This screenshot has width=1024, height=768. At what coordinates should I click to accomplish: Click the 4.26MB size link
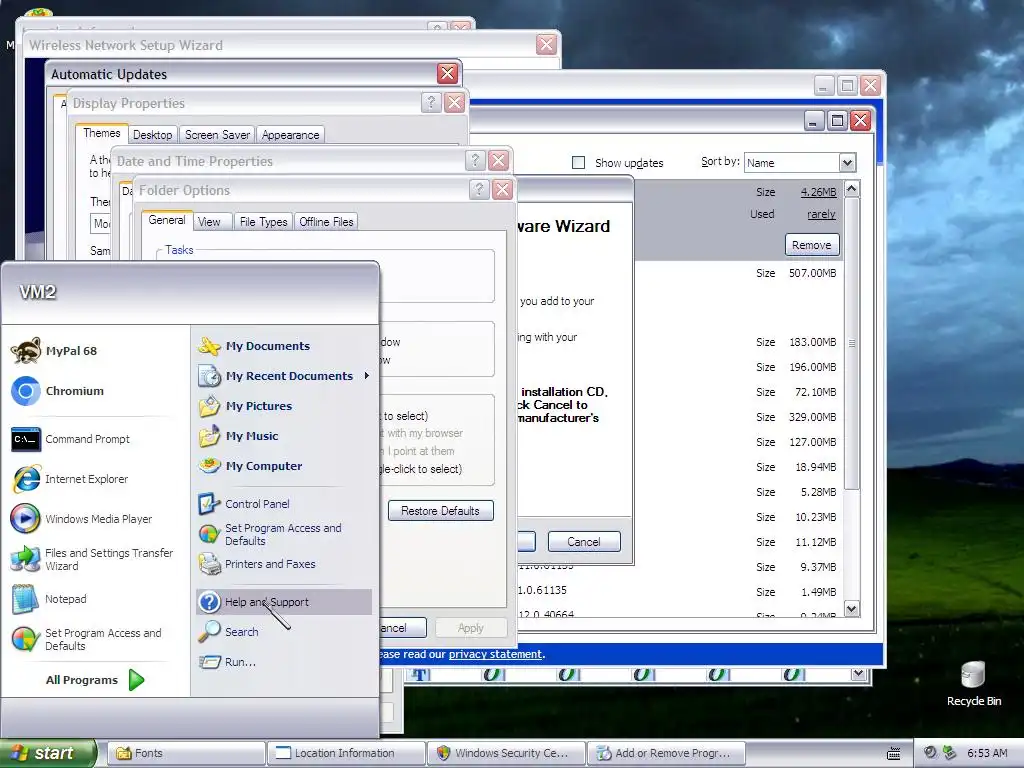818,192
